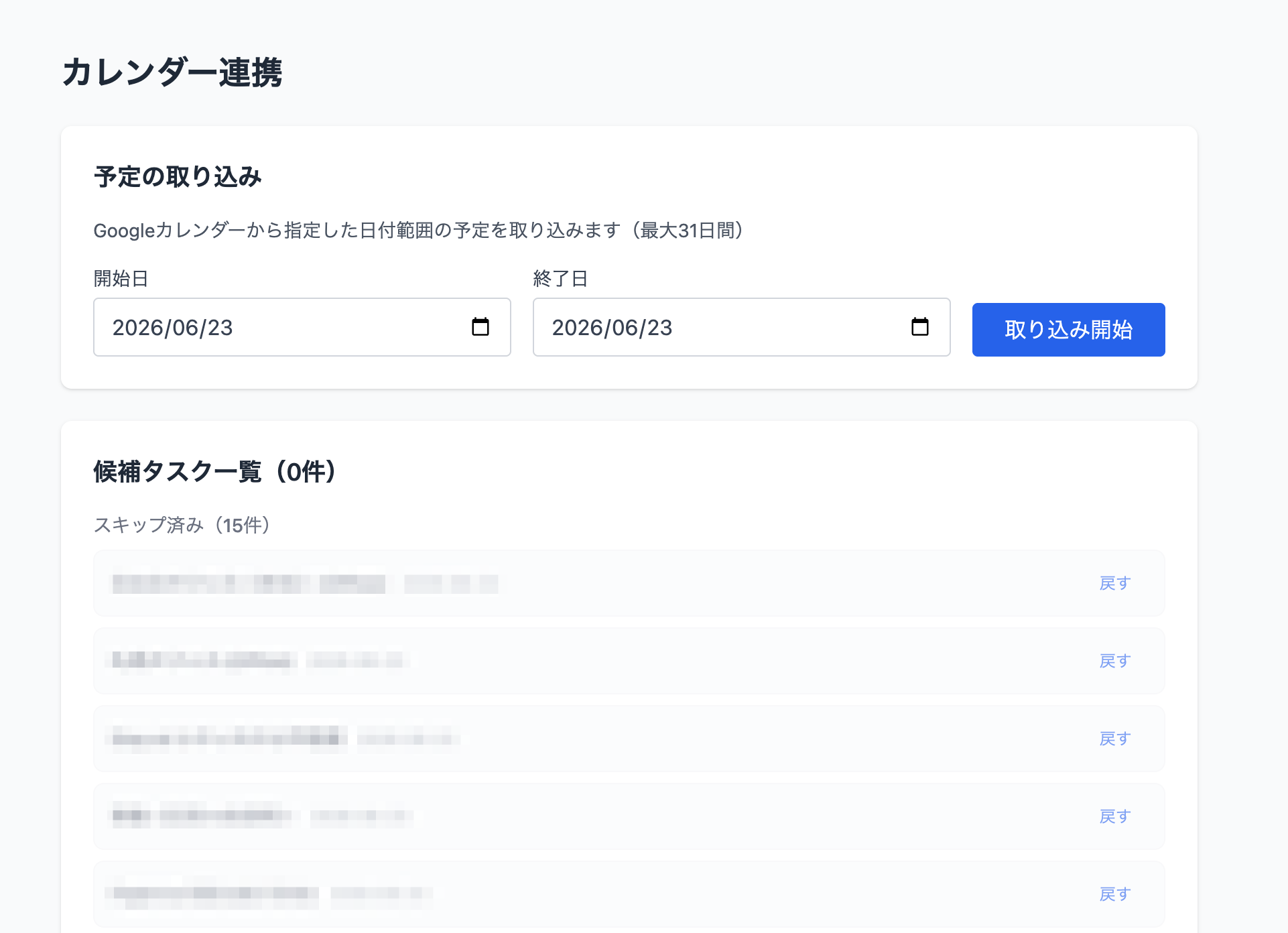Click 戻す on the first skipped item
Screen dimensions: 1288x933
(x=1115, y=583)
